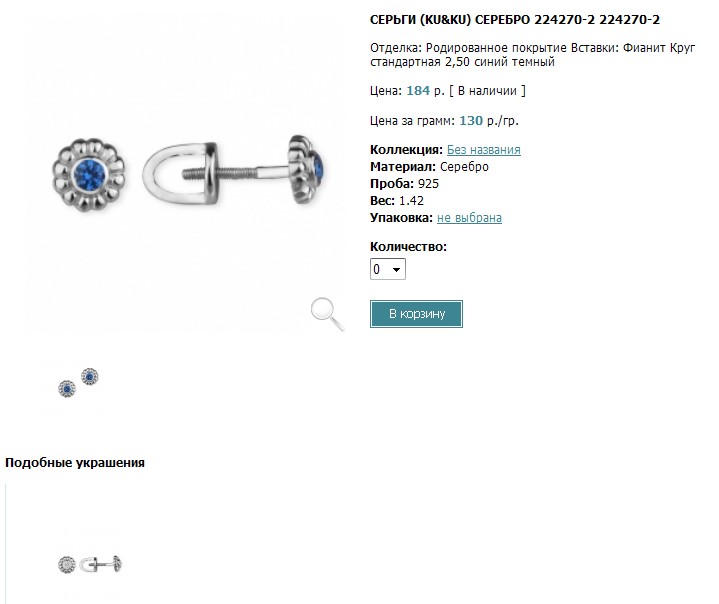Viewport: 719px width, 604px height.
Task: Click the front-view flower earring image
Action: (x=88, y=174)
